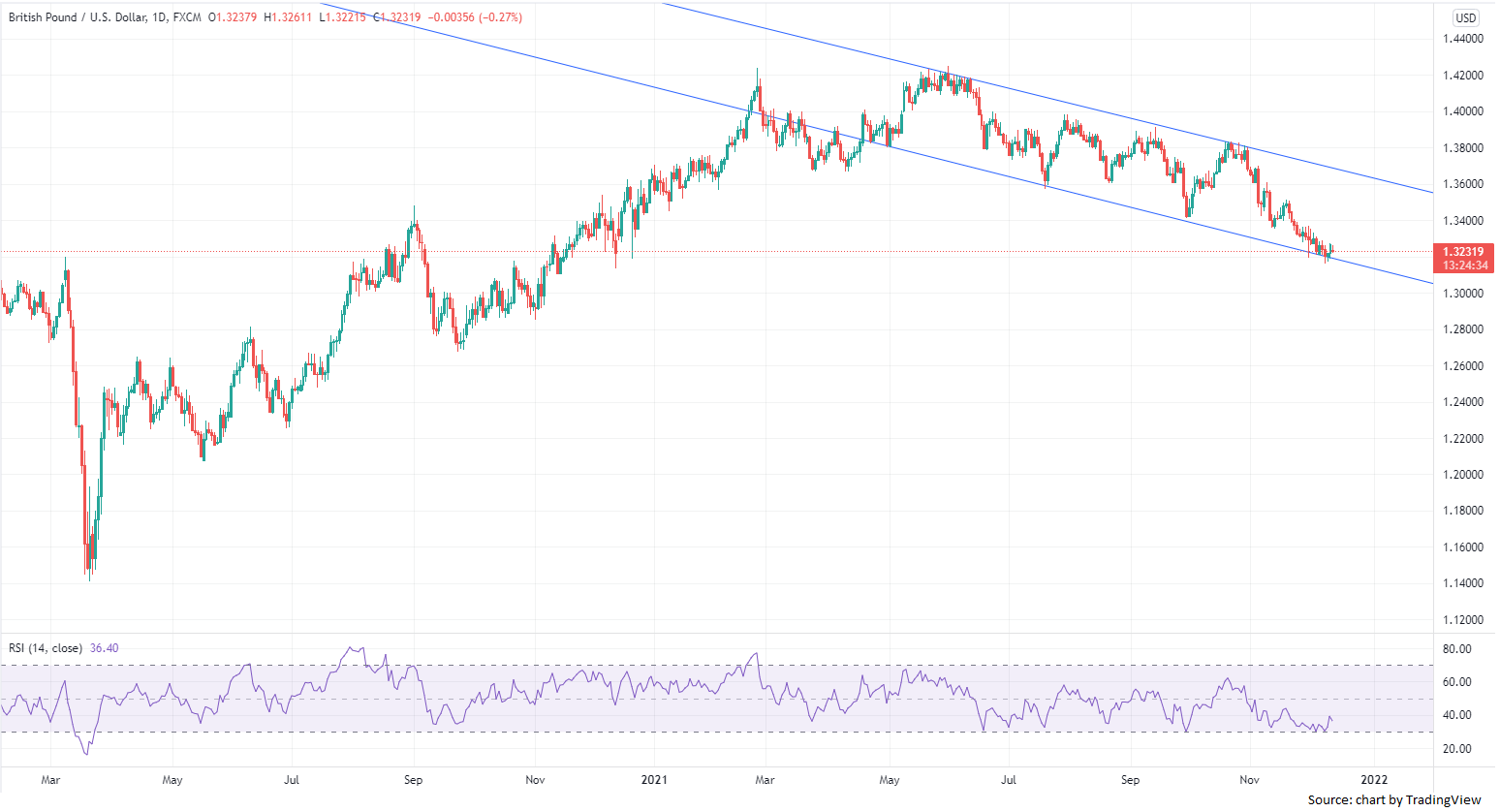The width and height of the screenshot is (1500, 812).
Task: Select the RSI (14, close) indicator label
Action: click(x=45, y=648)
